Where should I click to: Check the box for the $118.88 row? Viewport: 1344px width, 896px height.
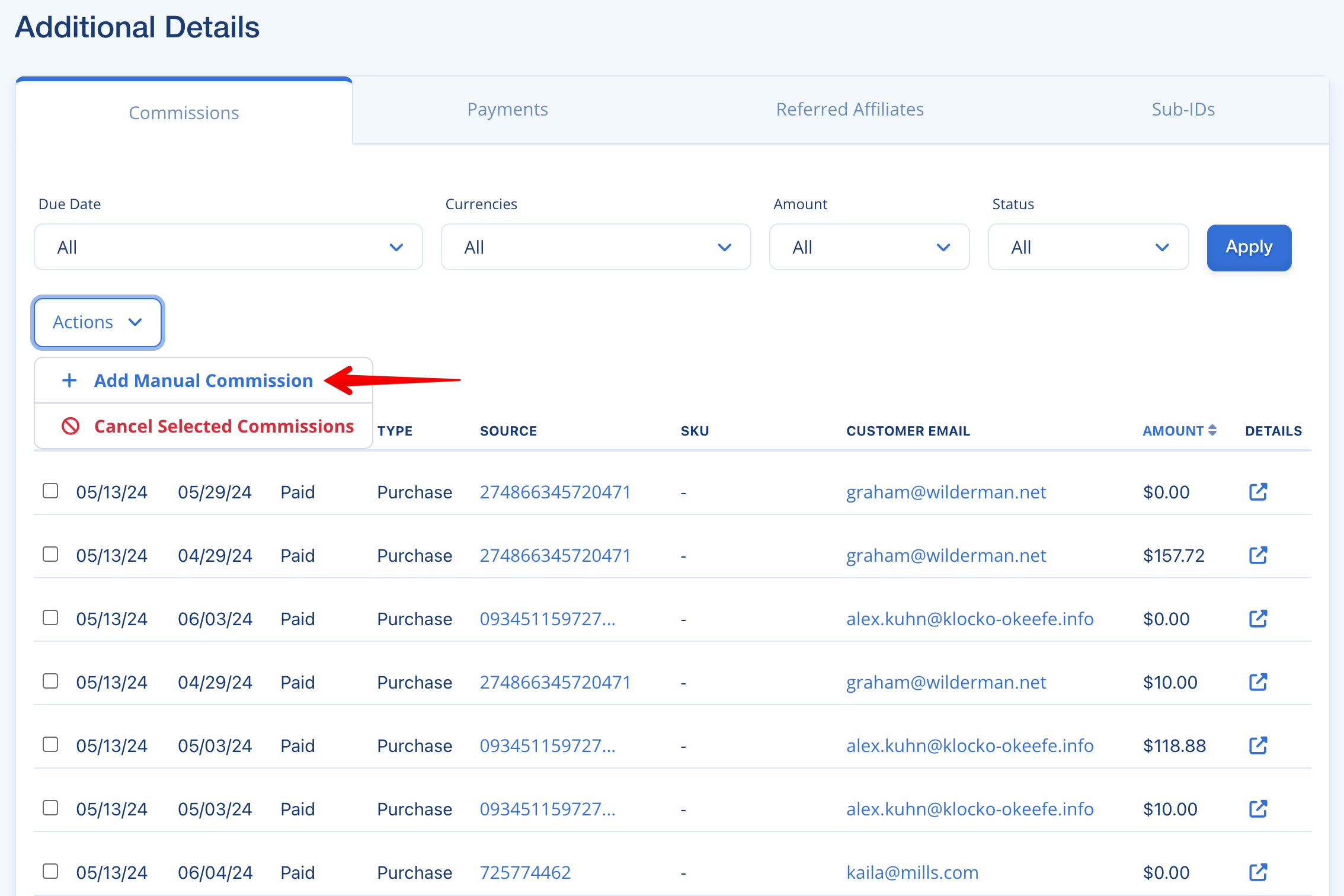point(50,744)
